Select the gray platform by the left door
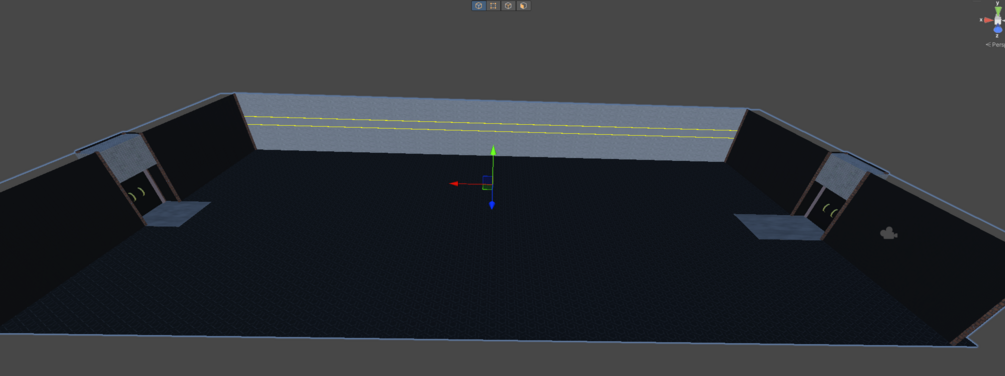This screenshot has width=1005, height=376. 177,213
